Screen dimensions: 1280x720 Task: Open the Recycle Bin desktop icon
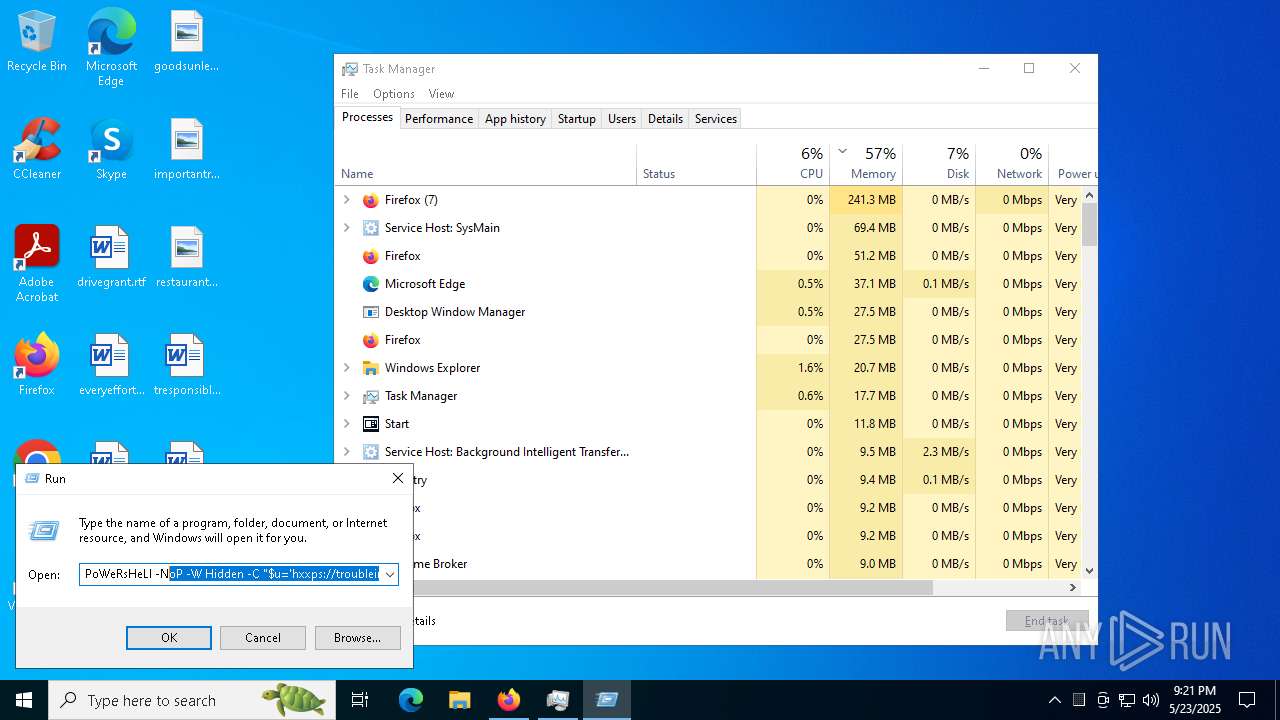pyautogui.click(x=37, y=42)
